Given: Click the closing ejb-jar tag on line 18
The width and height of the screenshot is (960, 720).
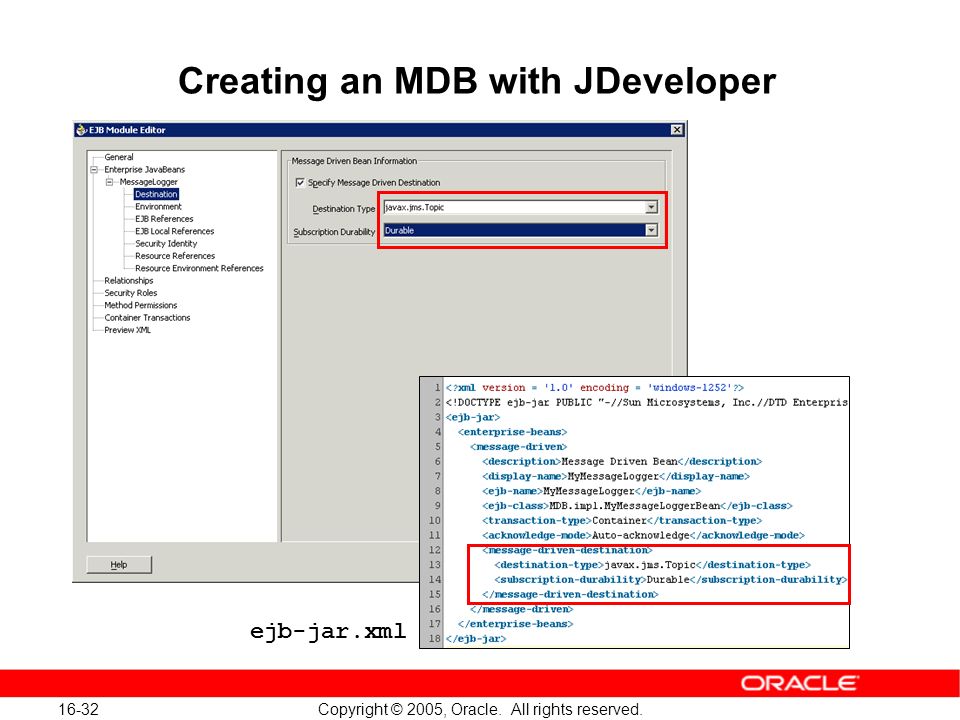Looking at the screenshot, I should (x=476, y=638).
